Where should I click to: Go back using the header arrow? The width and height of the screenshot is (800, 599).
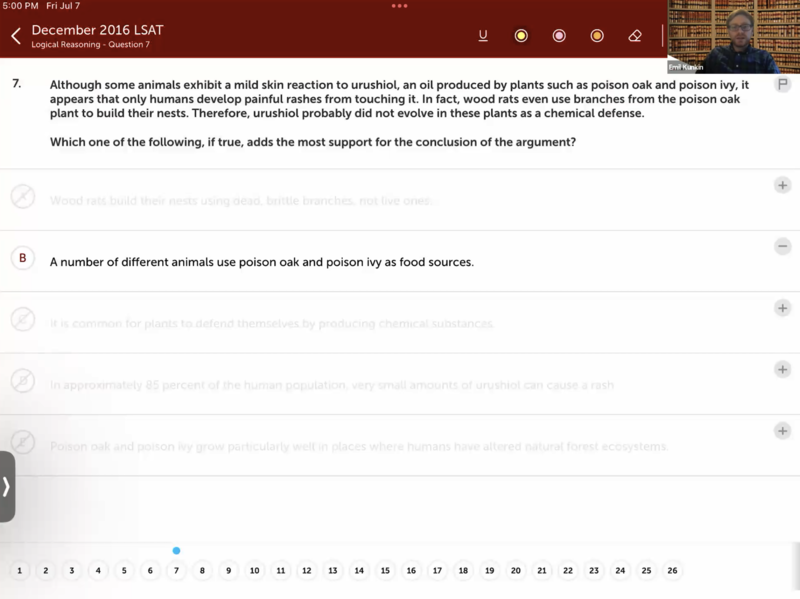coord(16,37)
